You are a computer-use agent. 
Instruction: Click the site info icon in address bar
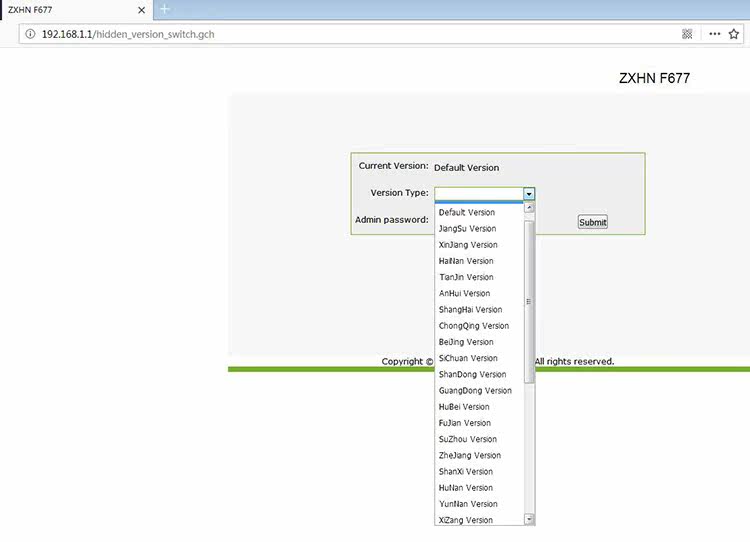(30, 34)
